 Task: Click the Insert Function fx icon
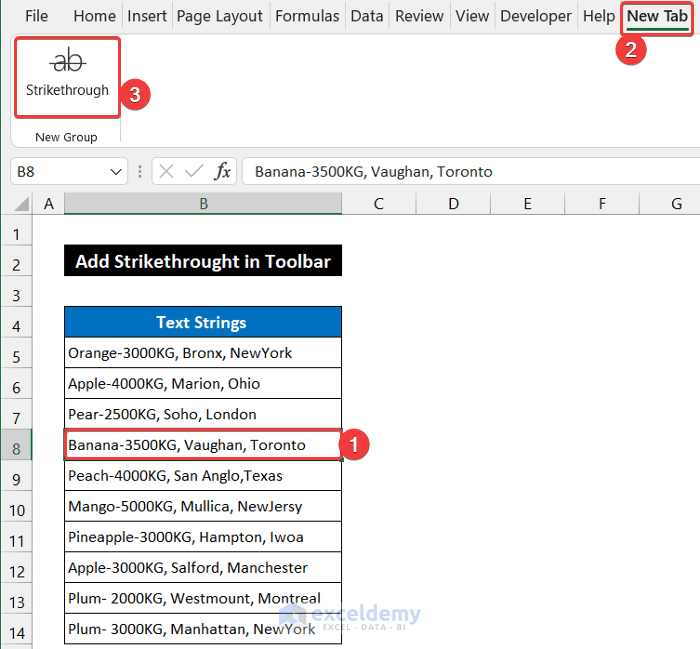click(x=222, y=171)
